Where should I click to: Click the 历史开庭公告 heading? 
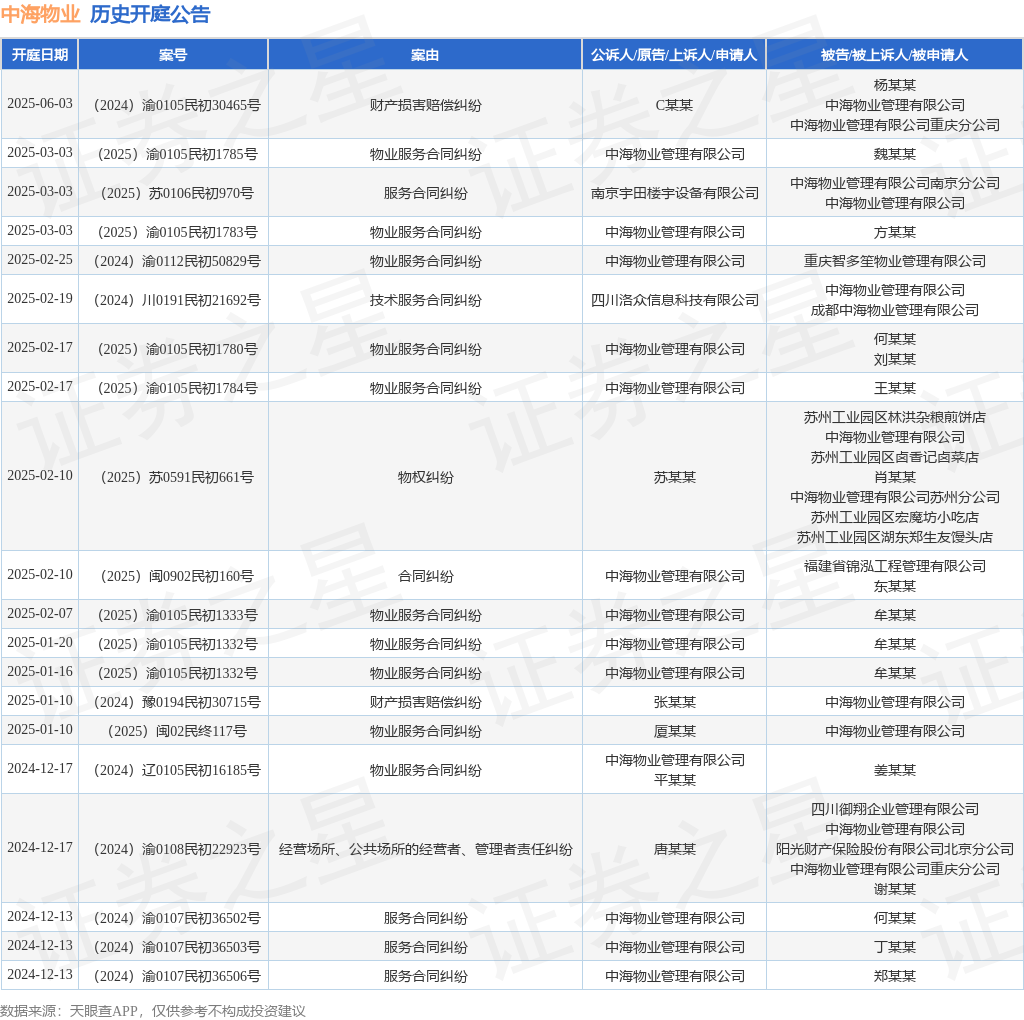click(150, 14)
